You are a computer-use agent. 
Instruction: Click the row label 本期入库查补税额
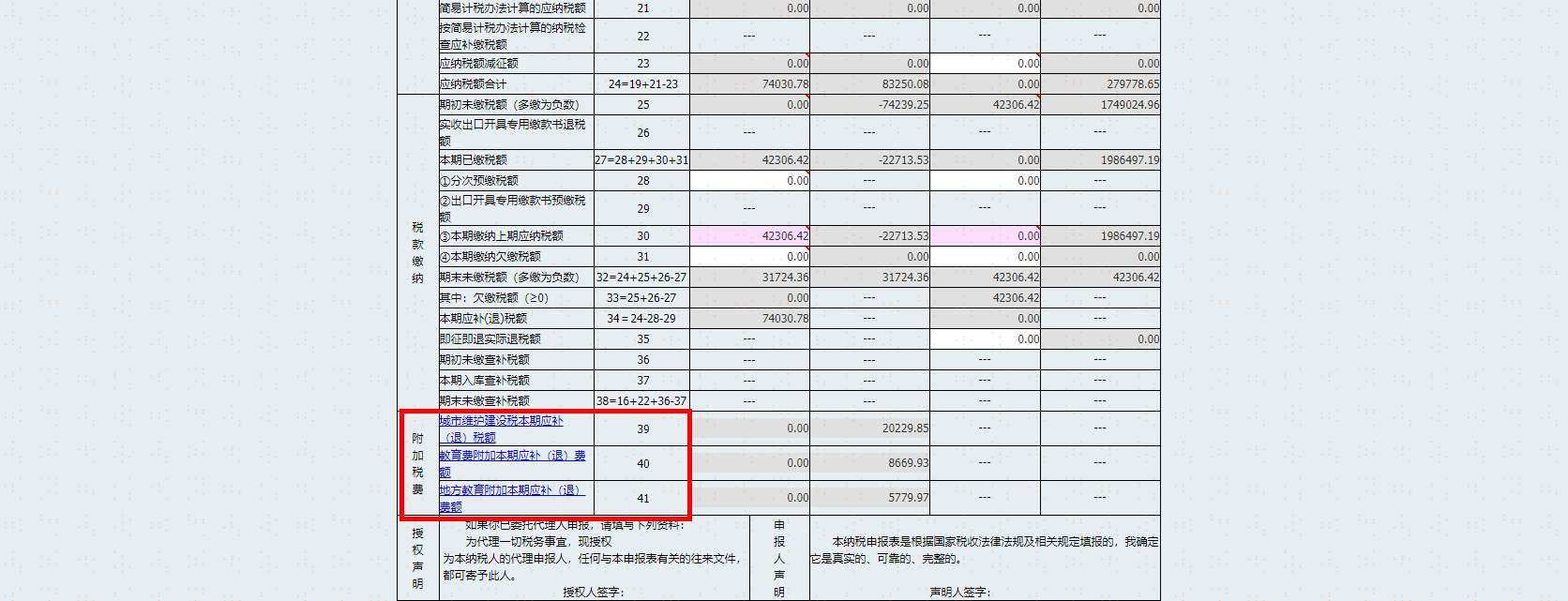[485, 380]
